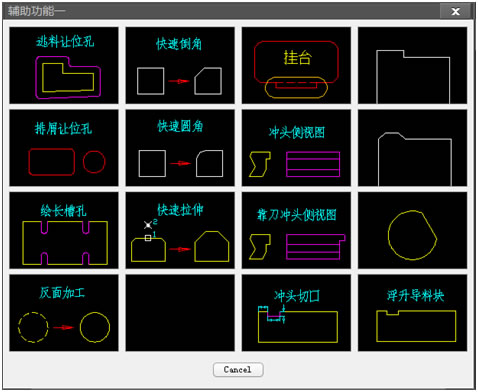478x392 pixels.
Task: Click the empty black tile in bottom row
Action: pyautogui.click(x=180, y=313)
